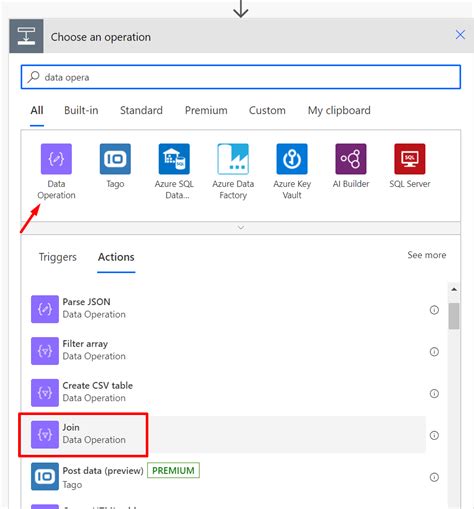The image size is (474, 509).
Task: Open the AI Builder connector
Action: (x=351, y=159)
